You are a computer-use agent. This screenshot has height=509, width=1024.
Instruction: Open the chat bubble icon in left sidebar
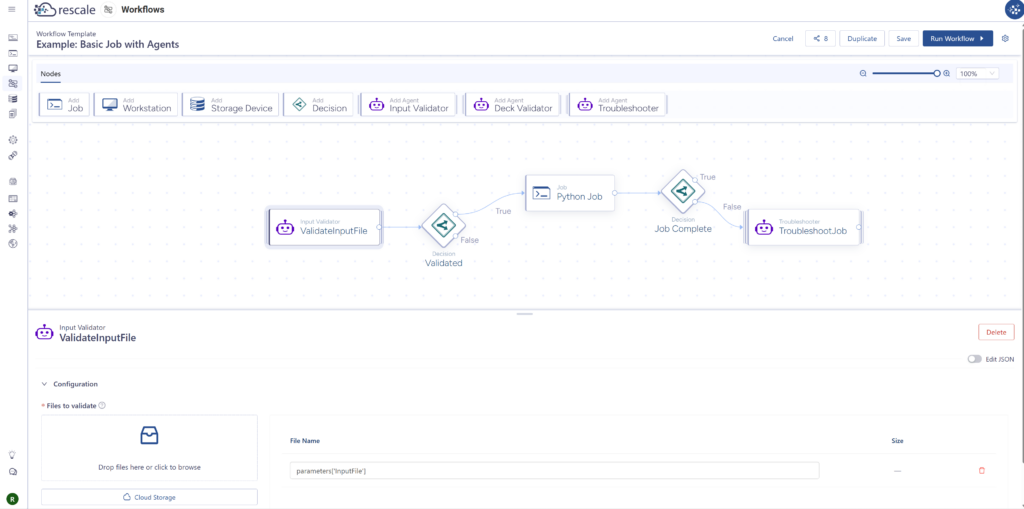pos(12,472)
